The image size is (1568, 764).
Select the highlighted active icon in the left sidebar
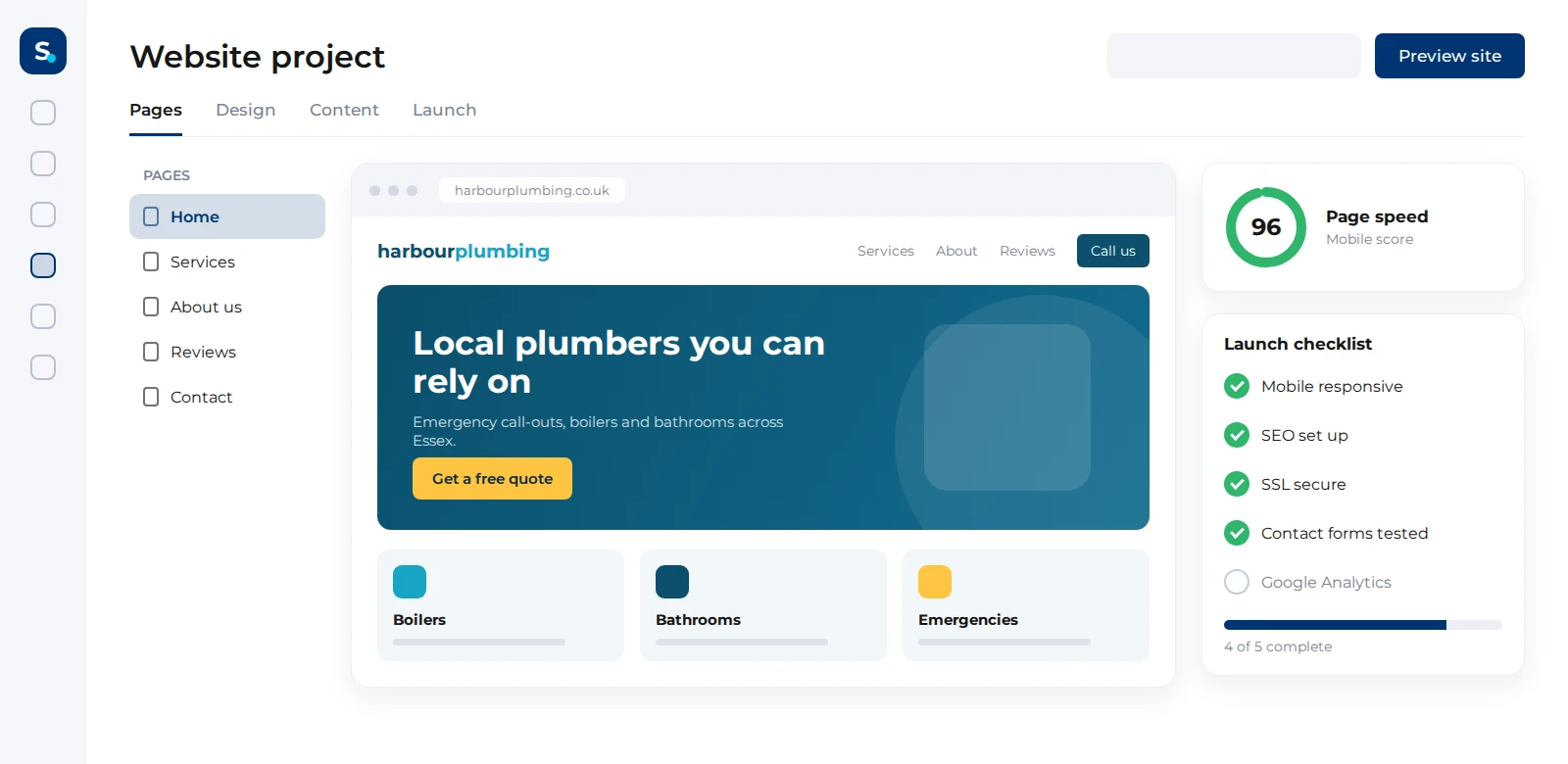click(x=43, y=265)
